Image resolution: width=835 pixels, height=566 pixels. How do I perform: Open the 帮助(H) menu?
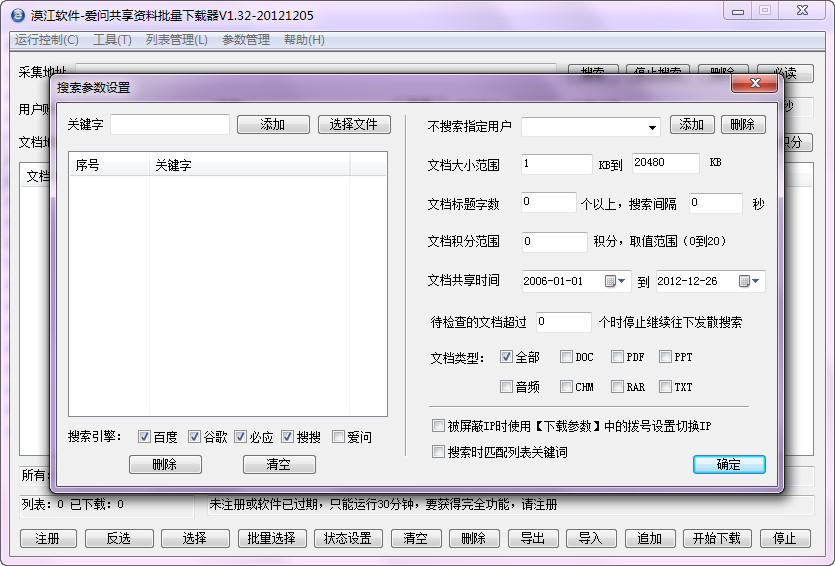(304, 40)
